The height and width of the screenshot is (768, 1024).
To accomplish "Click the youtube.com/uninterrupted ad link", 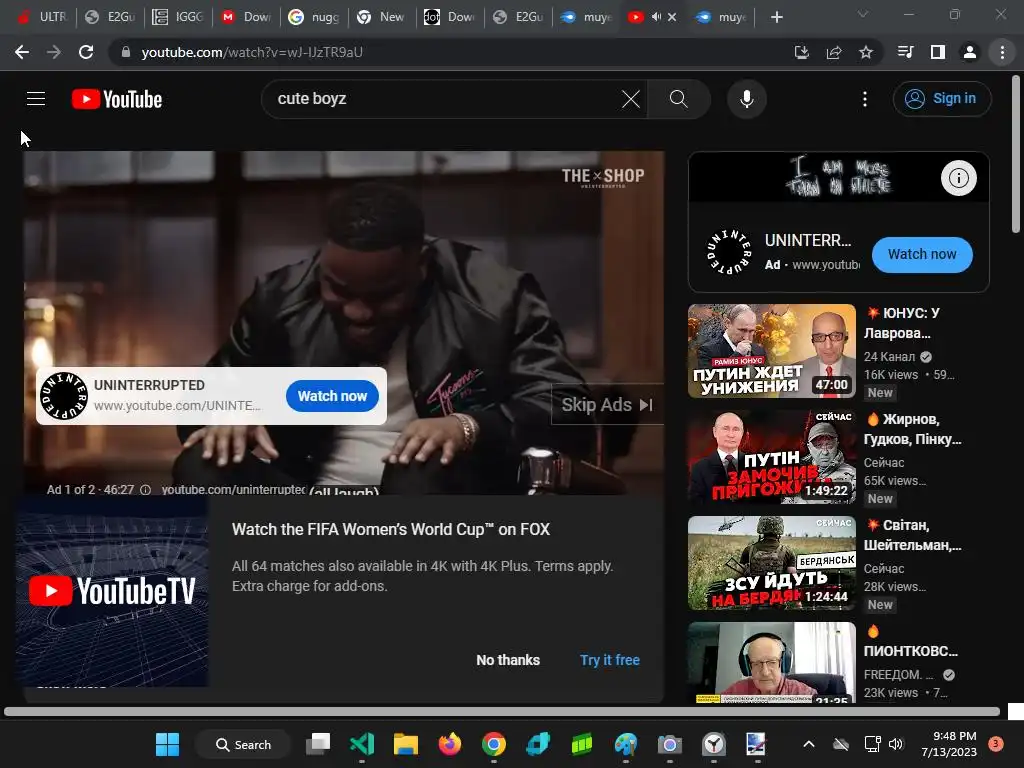I will coord(234,490).
